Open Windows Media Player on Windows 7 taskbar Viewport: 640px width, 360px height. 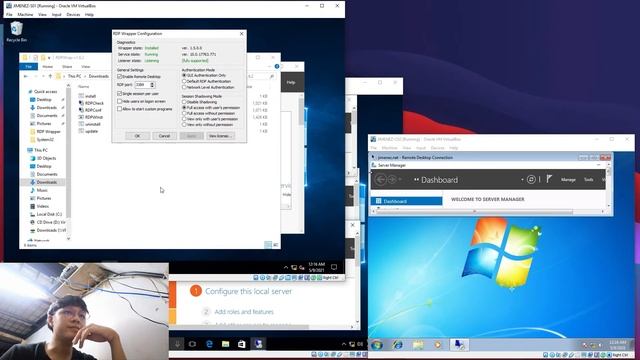pyautogui.click(x=438, y=345)
